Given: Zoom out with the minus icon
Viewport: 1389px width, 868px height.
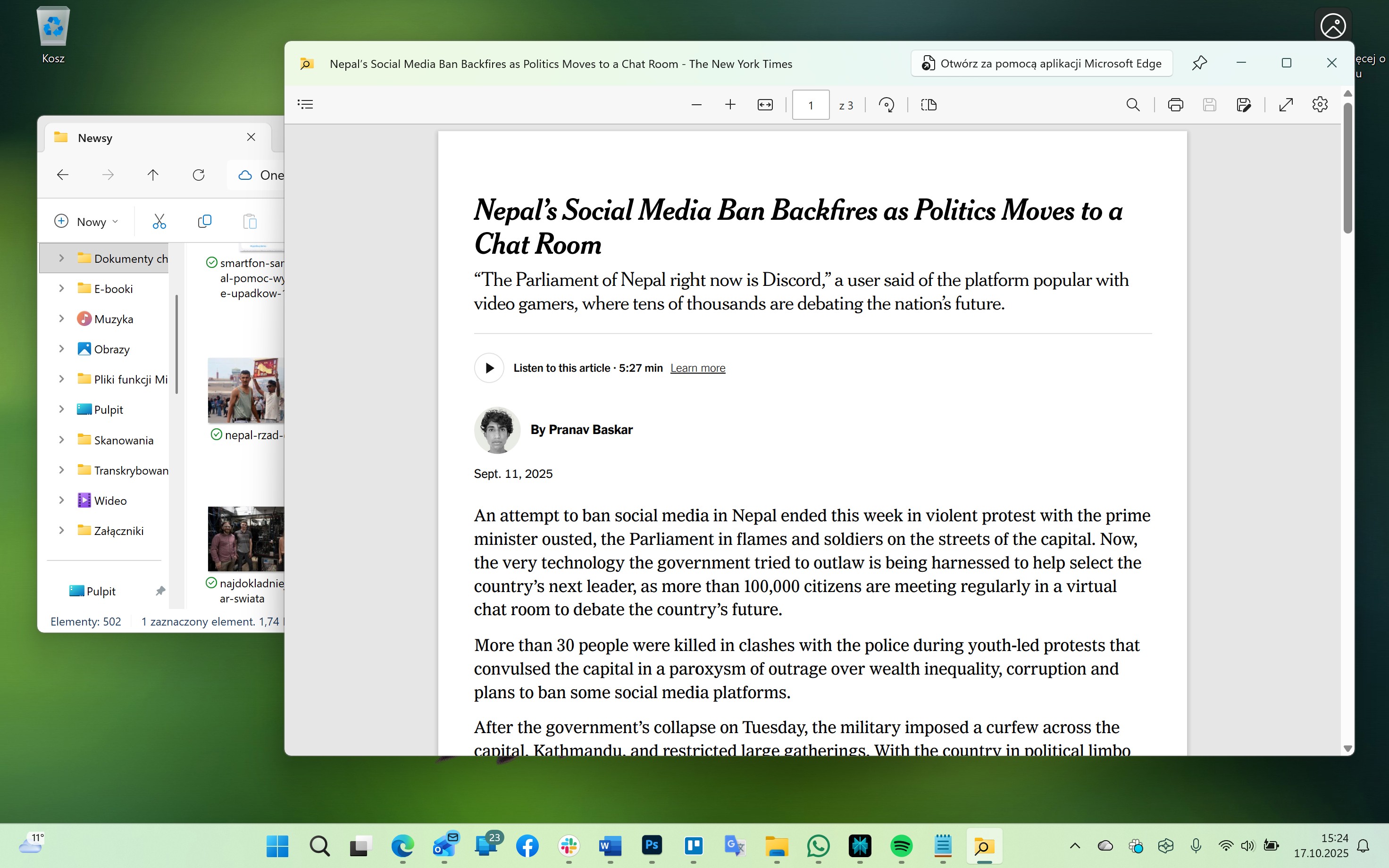Looking at the screenshot, I should [x=696, y=104].
